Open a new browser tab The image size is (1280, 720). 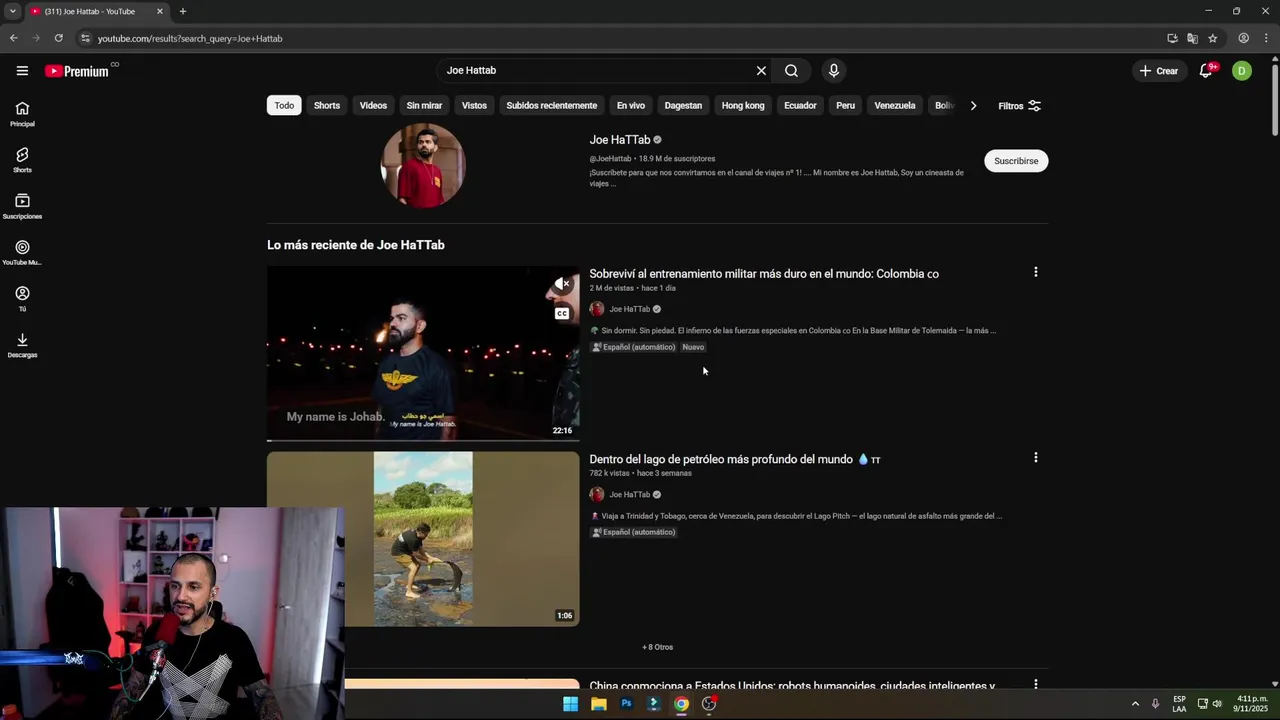182,11
